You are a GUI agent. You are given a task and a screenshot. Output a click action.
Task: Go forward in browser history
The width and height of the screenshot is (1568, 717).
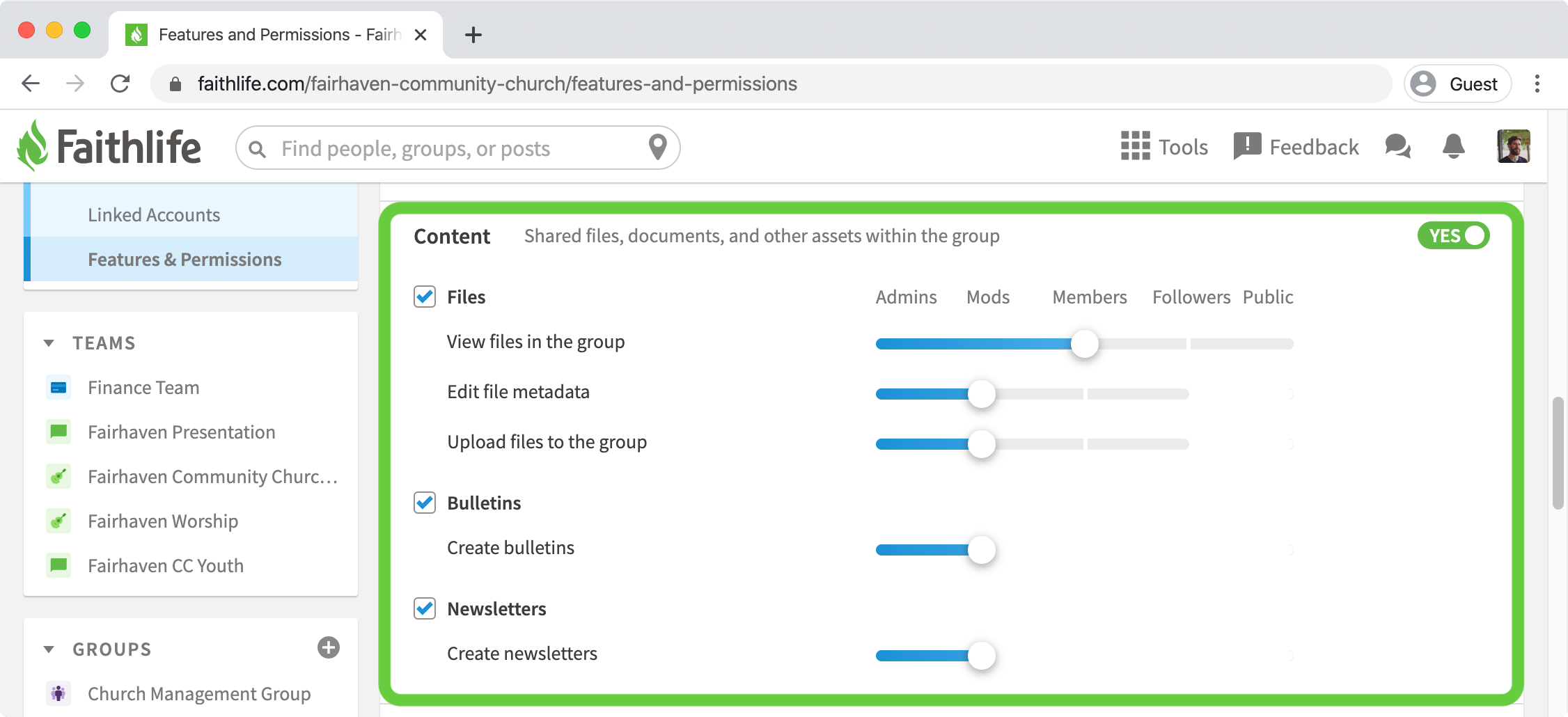pyautogui.click(x=75, y=84)
